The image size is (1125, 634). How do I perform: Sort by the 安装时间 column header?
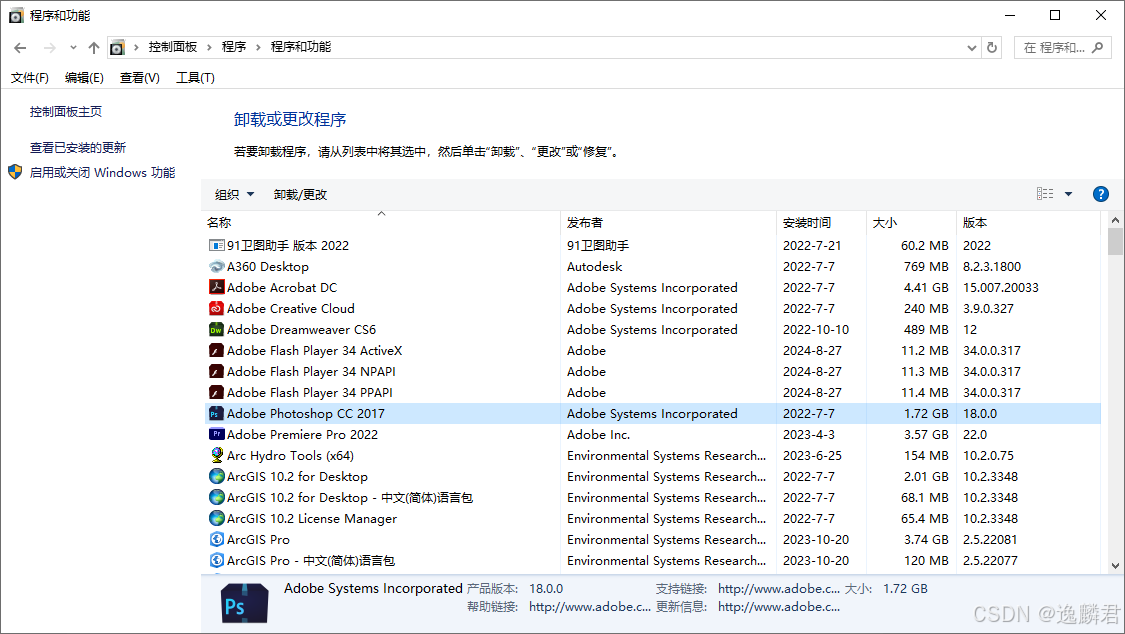[x=822, y=222]
